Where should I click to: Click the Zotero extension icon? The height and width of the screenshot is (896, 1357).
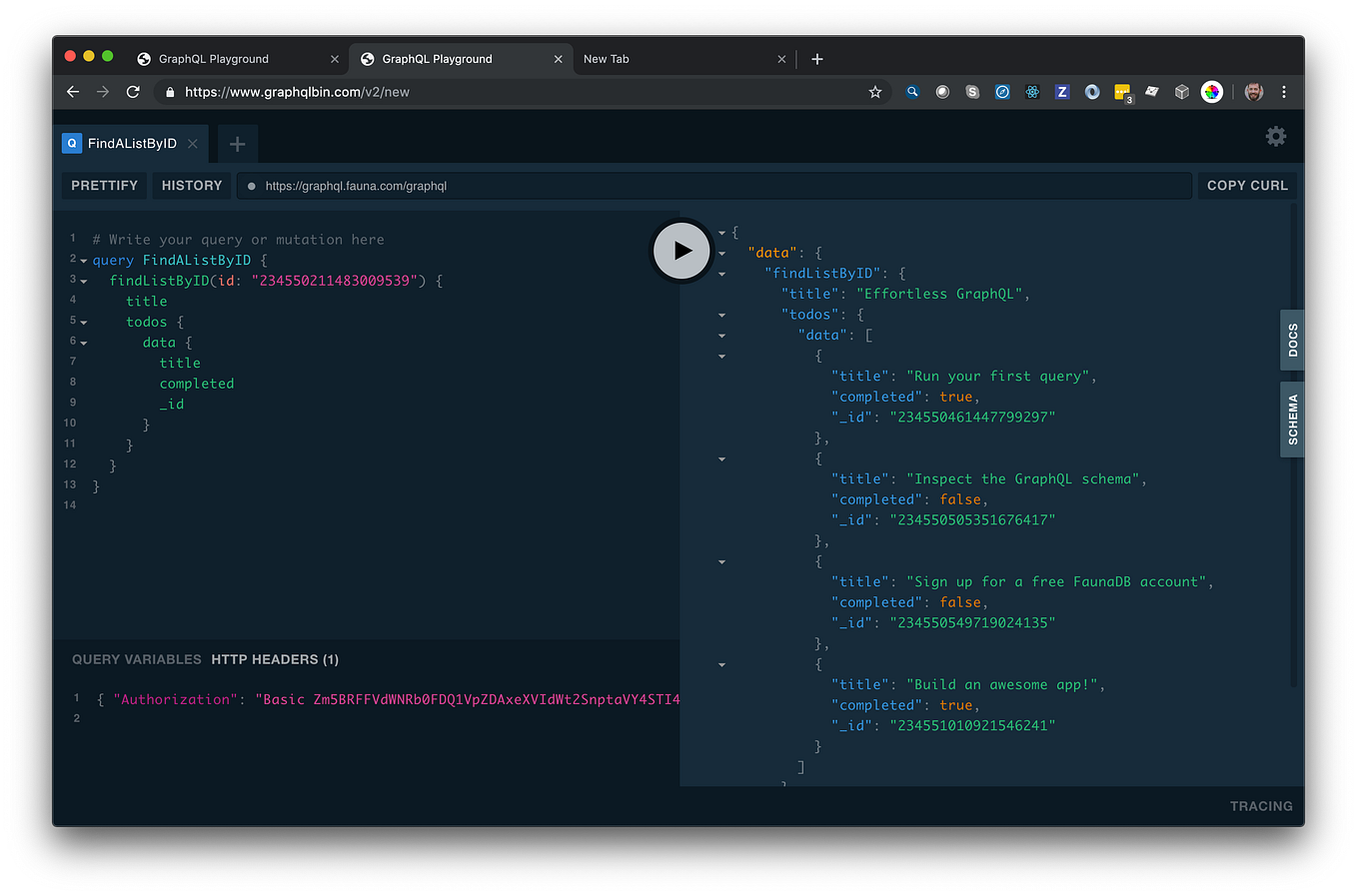click(1062, 91)
